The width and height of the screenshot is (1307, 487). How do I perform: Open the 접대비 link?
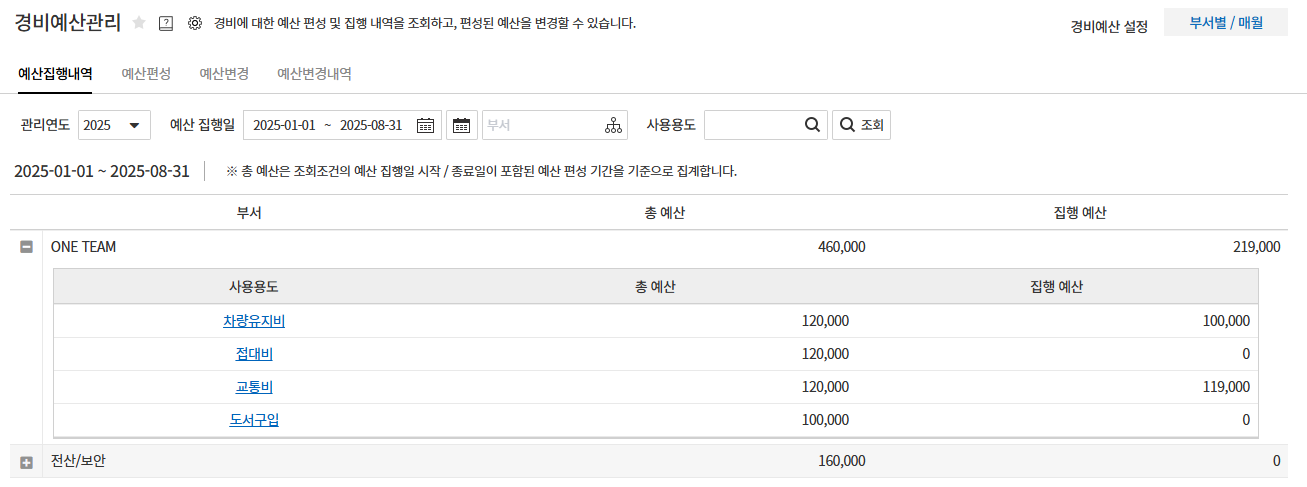pyautogui.click(x=254, y=354)
